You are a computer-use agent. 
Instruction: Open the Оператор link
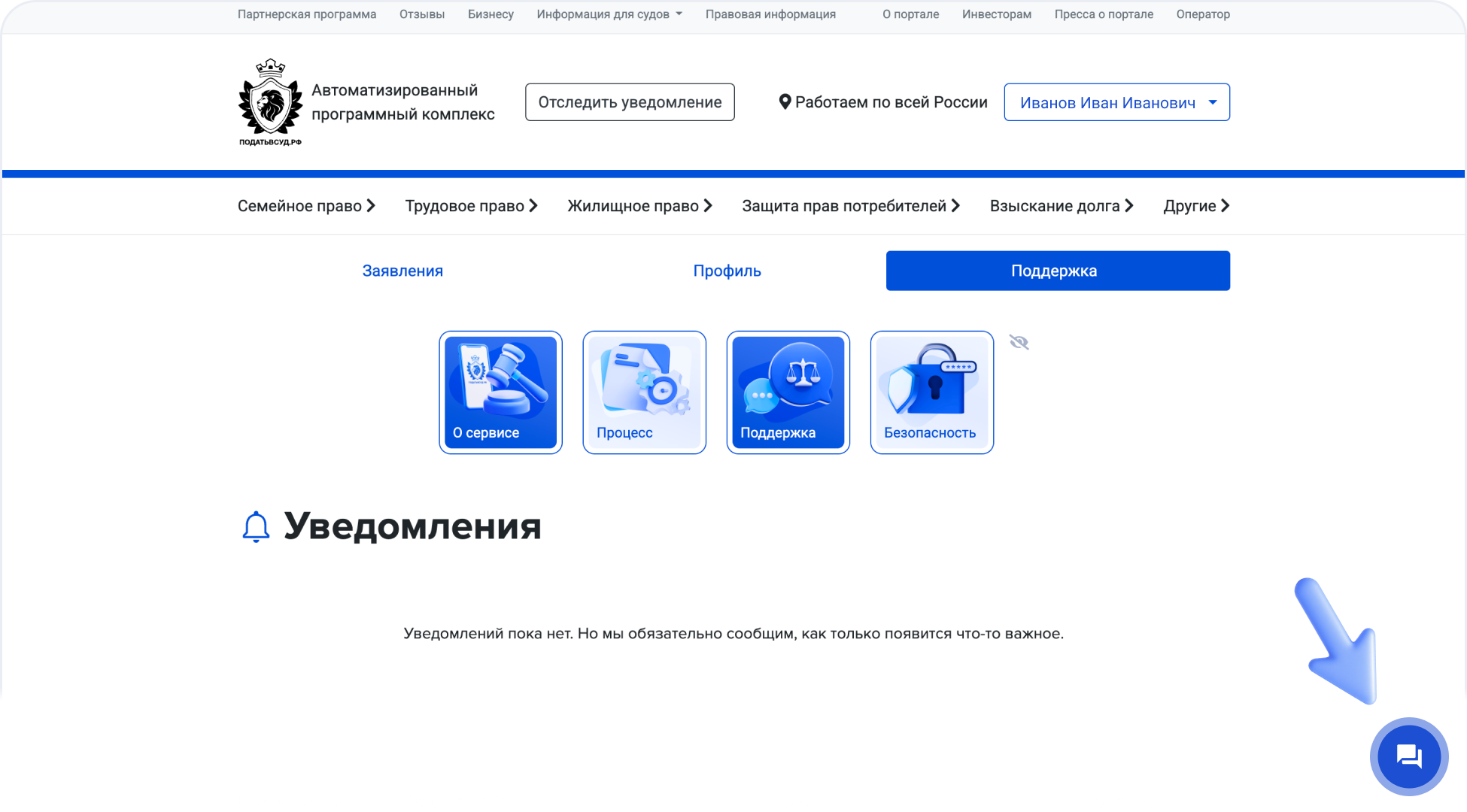pos(1203,14)
